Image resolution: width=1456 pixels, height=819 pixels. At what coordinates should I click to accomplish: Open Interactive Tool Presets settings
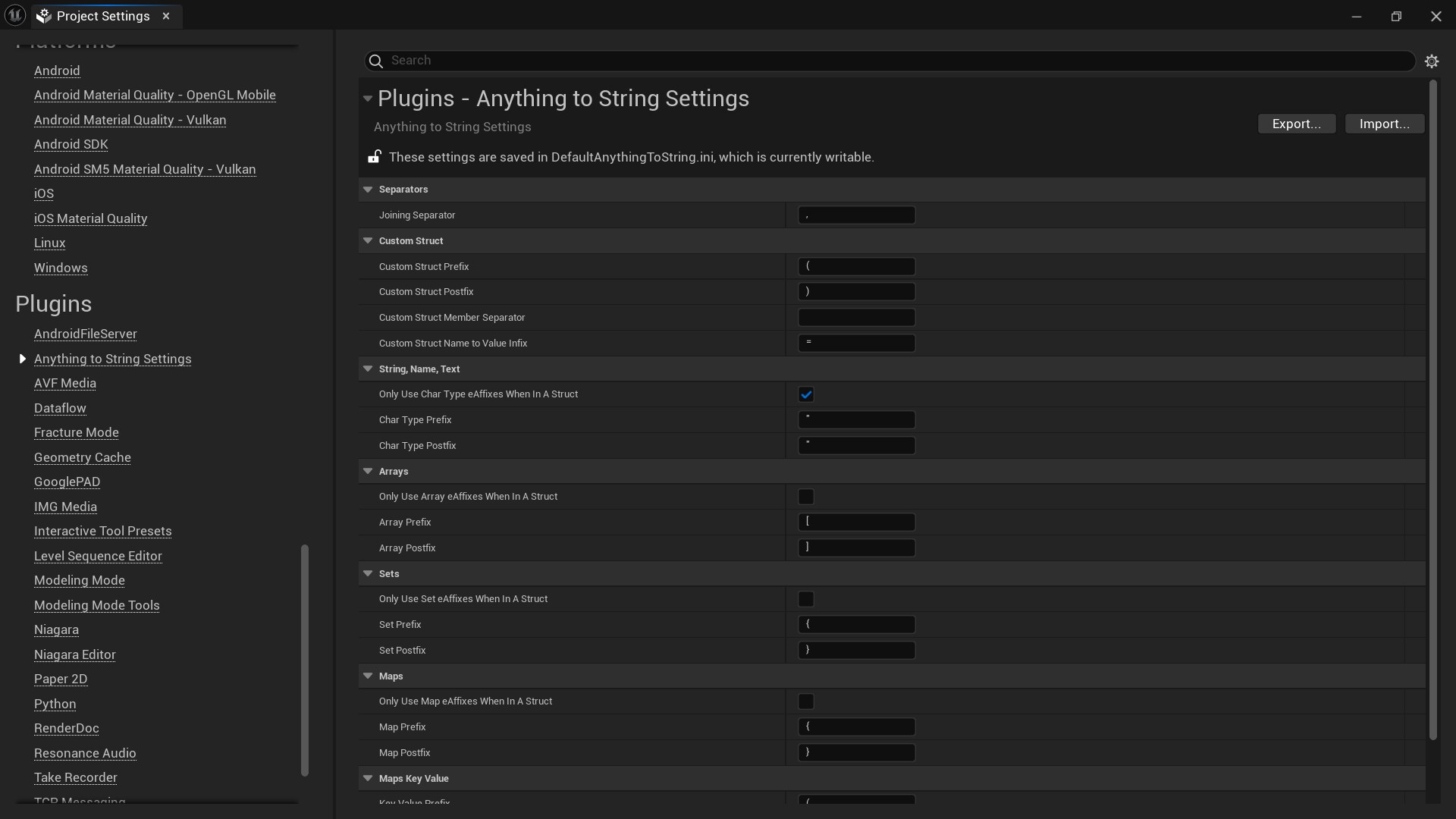(103, 531)
